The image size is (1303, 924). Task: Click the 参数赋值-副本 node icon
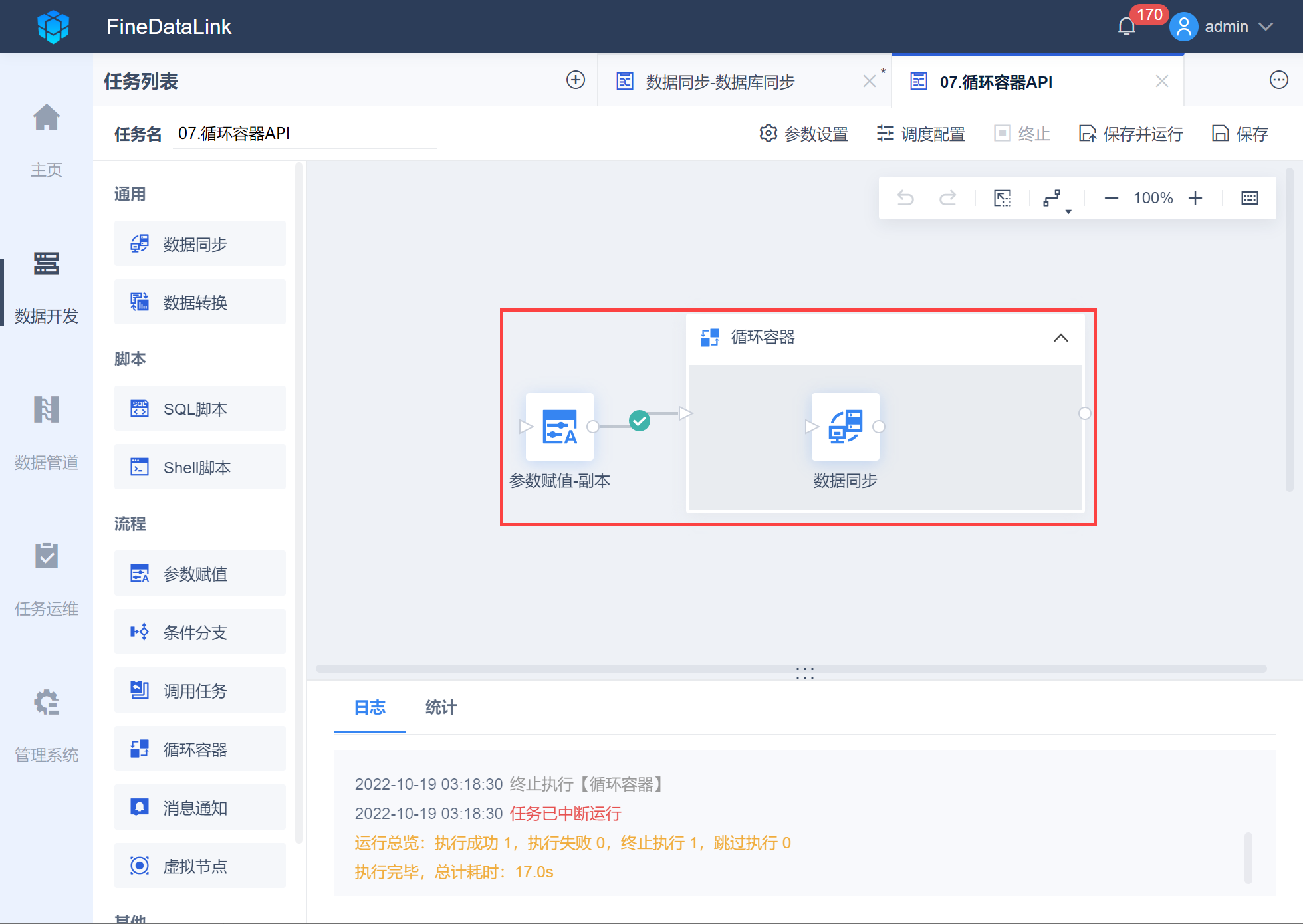[x=559, y=427]
